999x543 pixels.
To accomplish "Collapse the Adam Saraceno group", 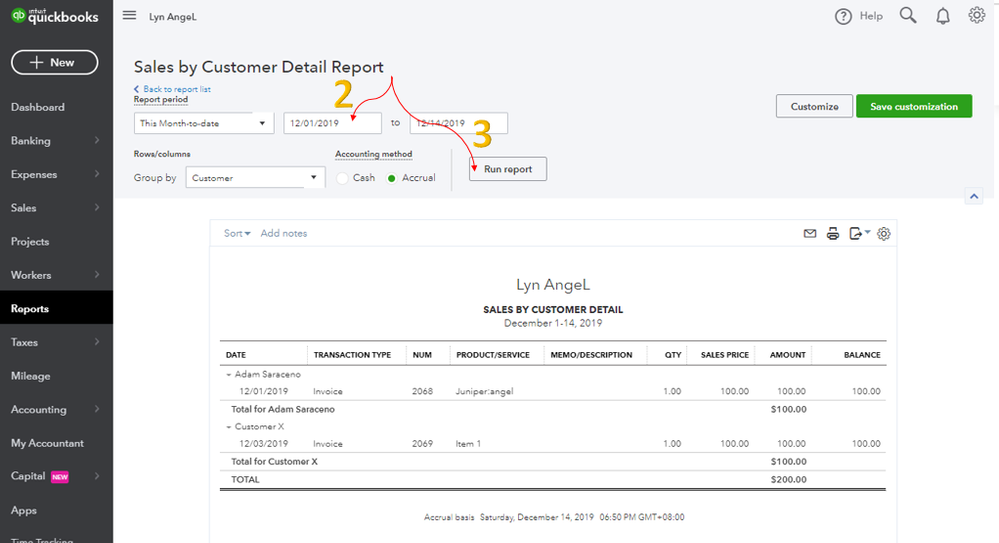I will [229, 375].
